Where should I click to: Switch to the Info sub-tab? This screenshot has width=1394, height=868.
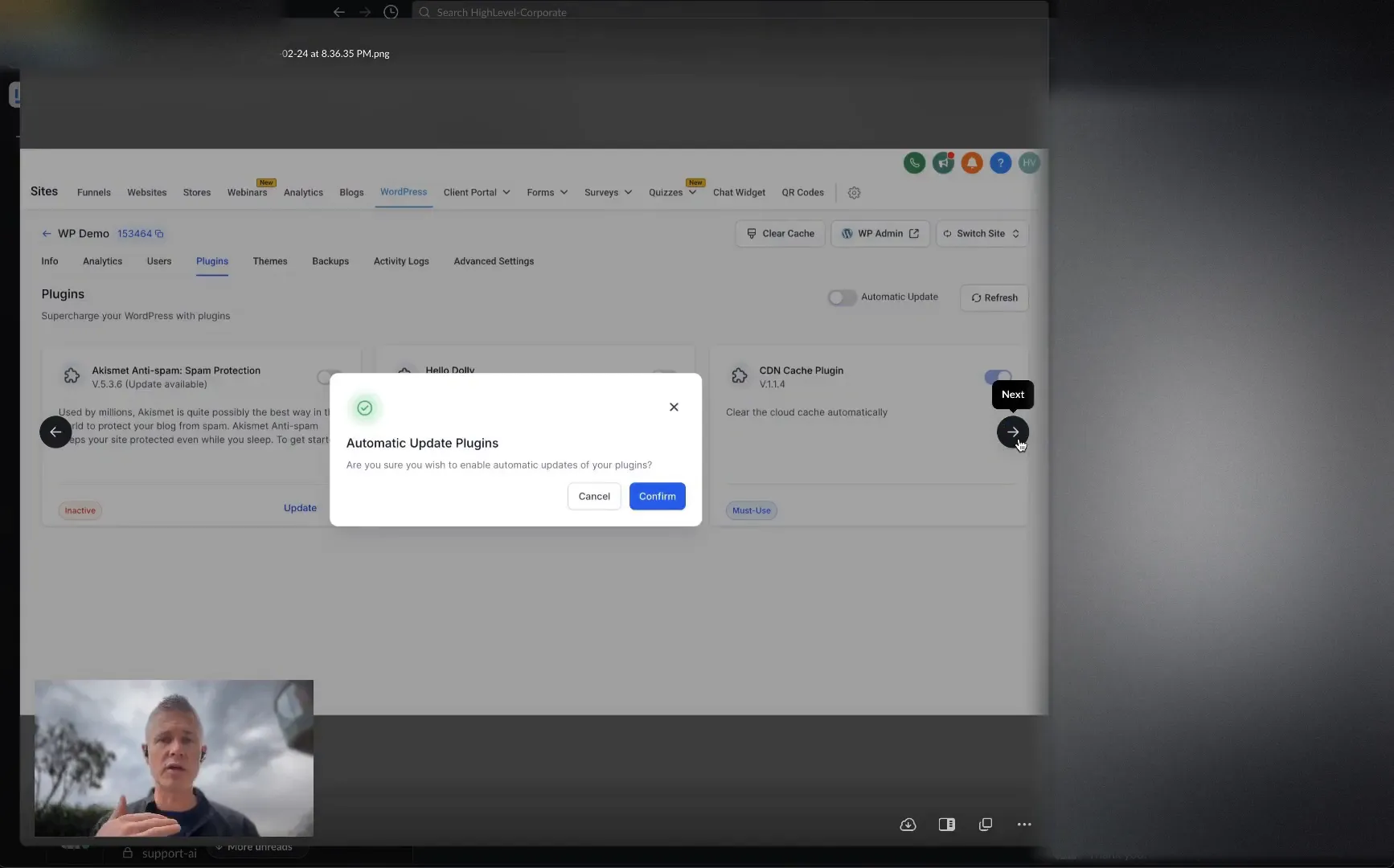[50, 261]
